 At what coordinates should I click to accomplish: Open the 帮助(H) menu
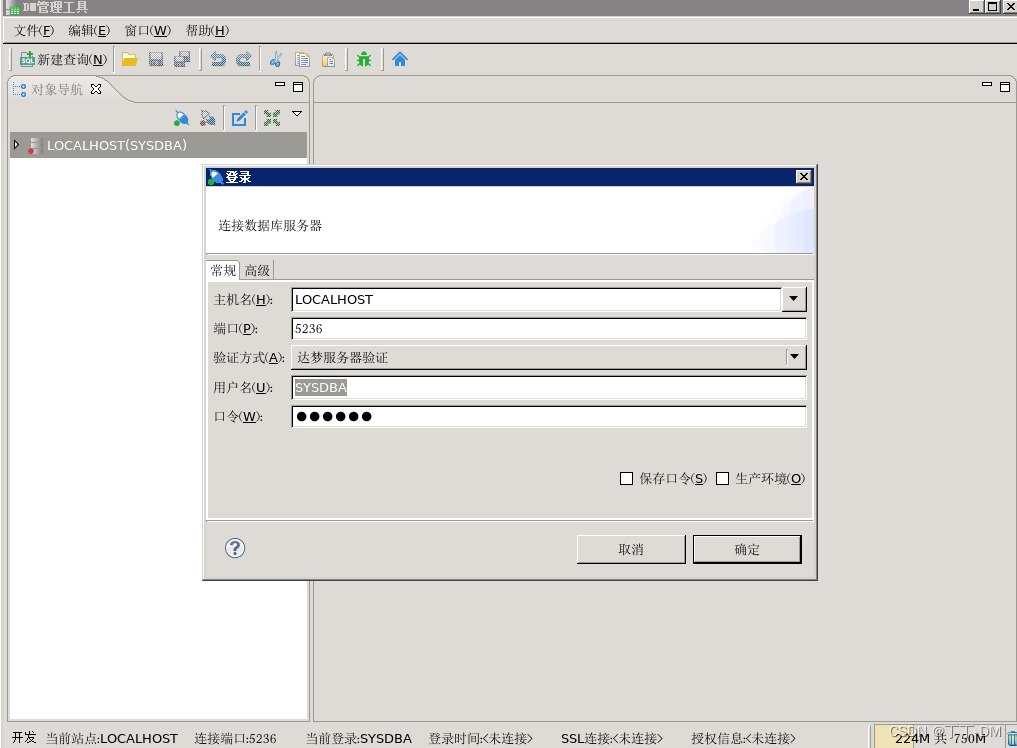click(207, 30)
